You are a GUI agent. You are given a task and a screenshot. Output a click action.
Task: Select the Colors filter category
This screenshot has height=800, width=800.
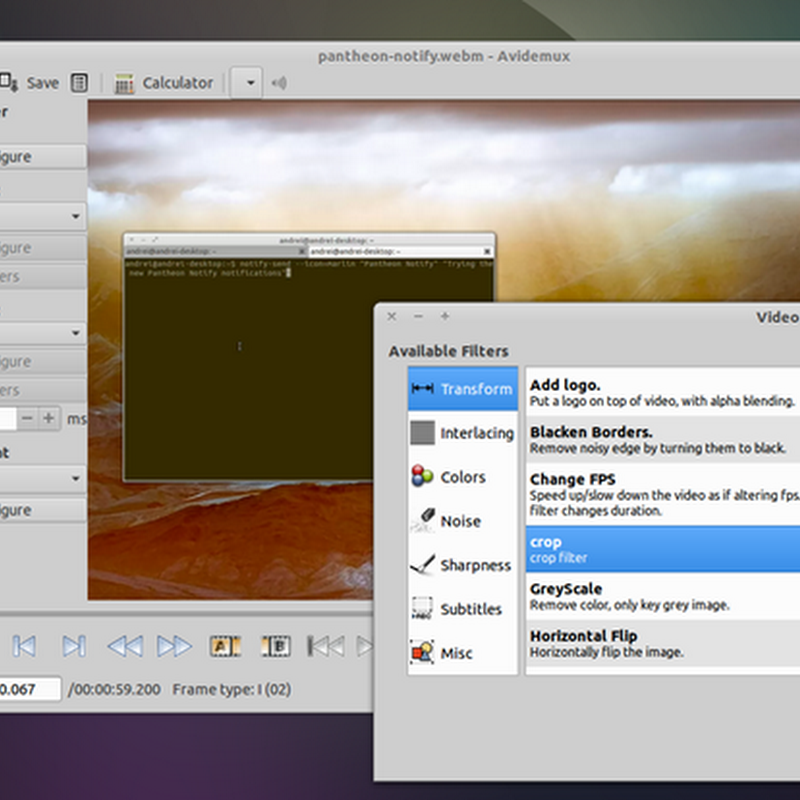(463, 477)
